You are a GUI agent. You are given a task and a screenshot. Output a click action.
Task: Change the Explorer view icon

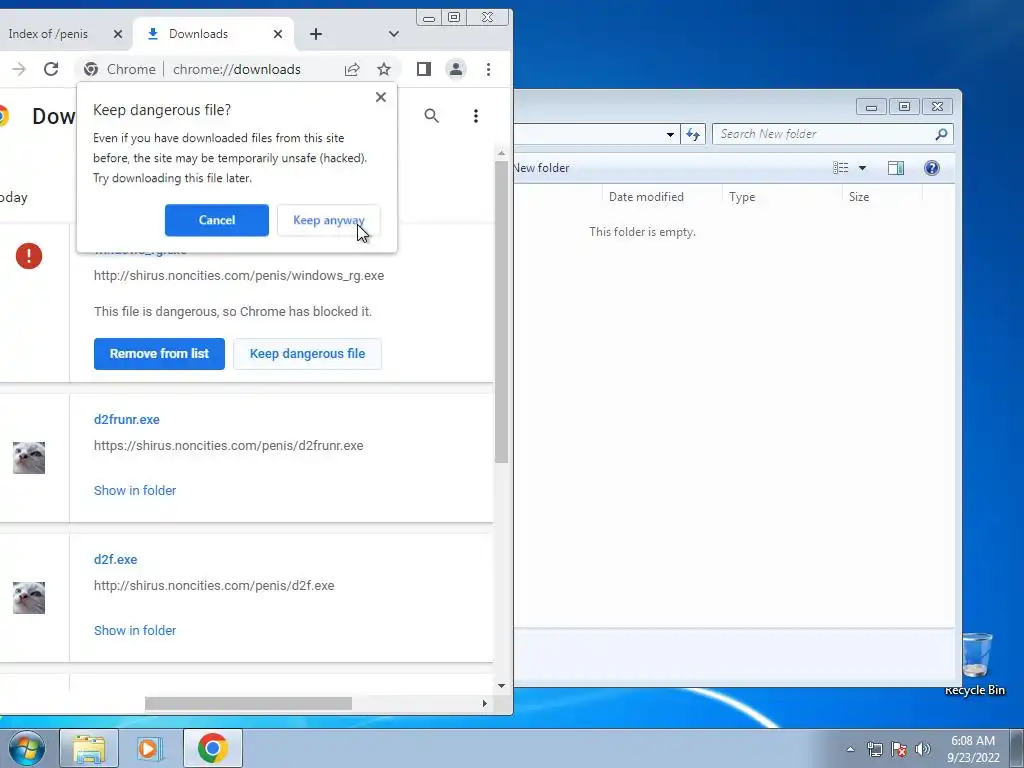tap(840, 168)
